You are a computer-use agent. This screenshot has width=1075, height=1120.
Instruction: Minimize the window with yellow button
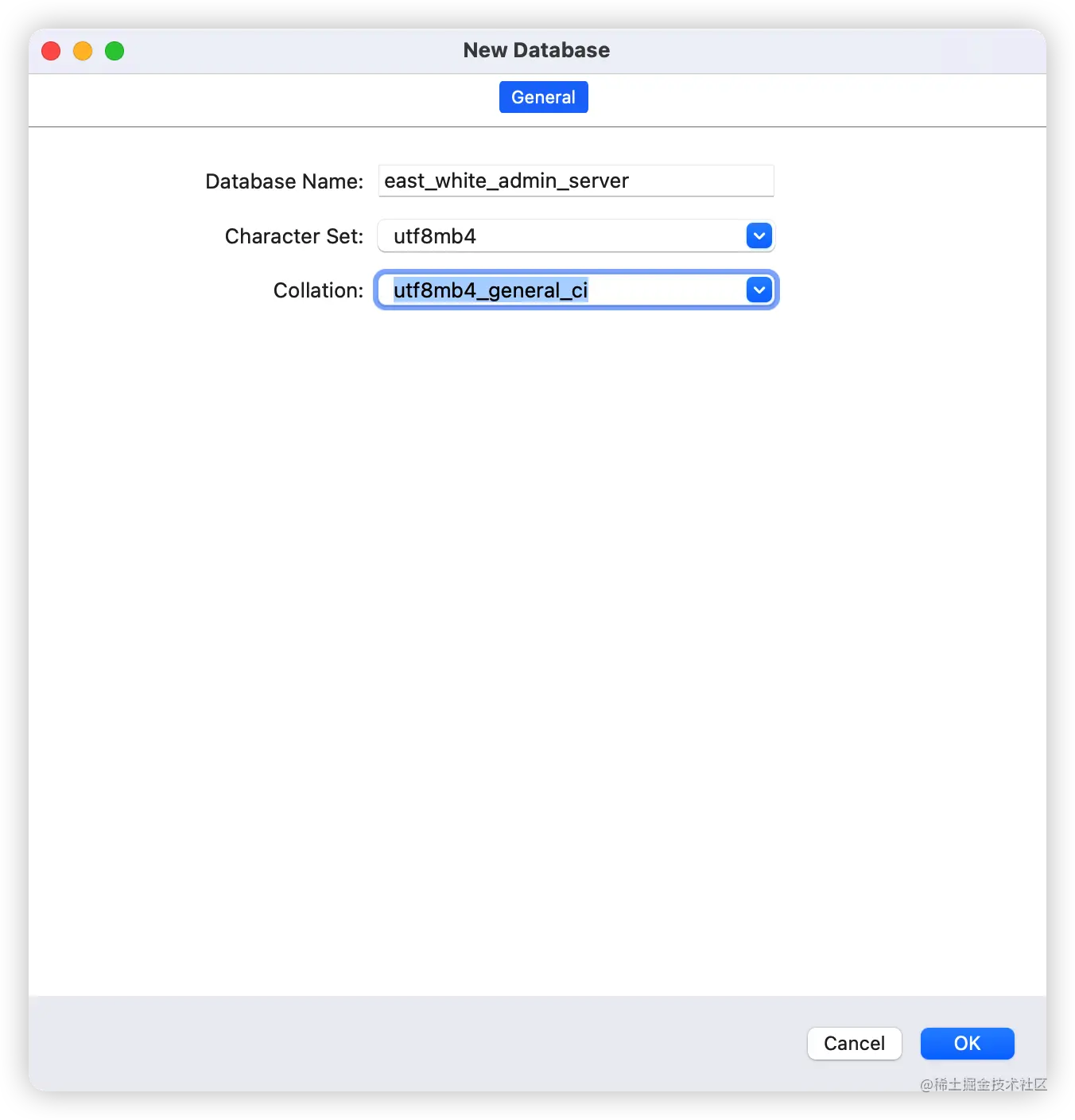(83, 51)
